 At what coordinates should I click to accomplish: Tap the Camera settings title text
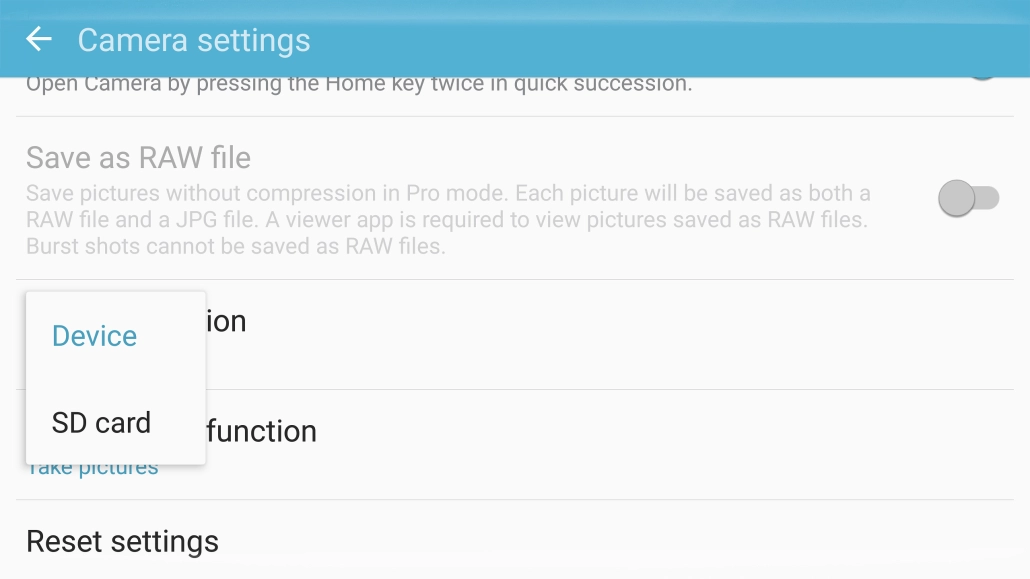(193, 40)
